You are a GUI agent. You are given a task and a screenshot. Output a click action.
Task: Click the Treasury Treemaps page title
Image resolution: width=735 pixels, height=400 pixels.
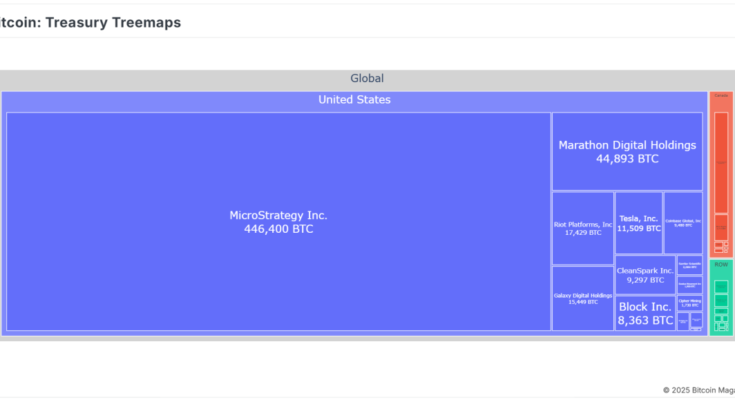[x=89, y=23]
